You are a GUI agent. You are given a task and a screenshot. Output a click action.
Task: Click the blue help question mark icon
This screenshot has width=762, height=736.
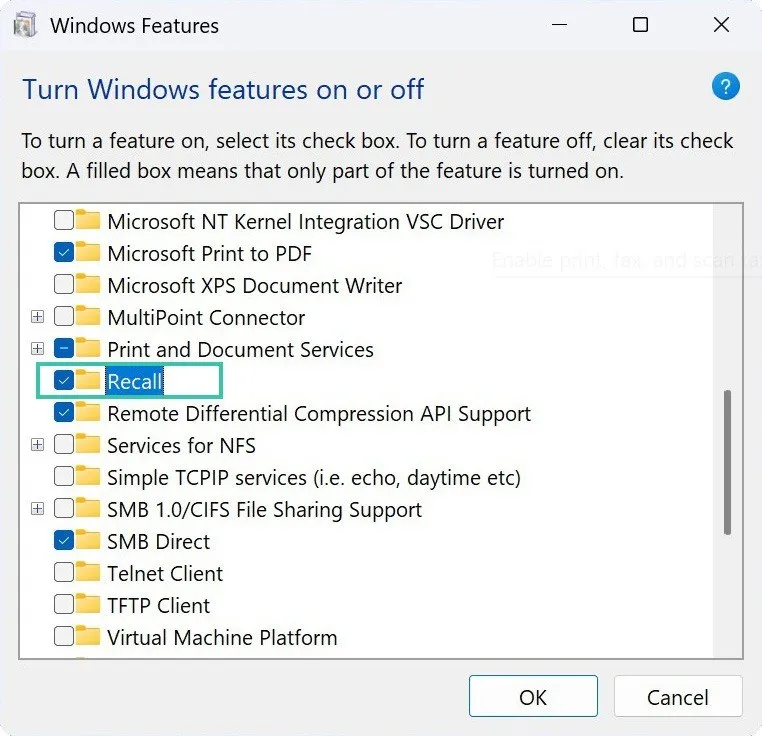725,87
